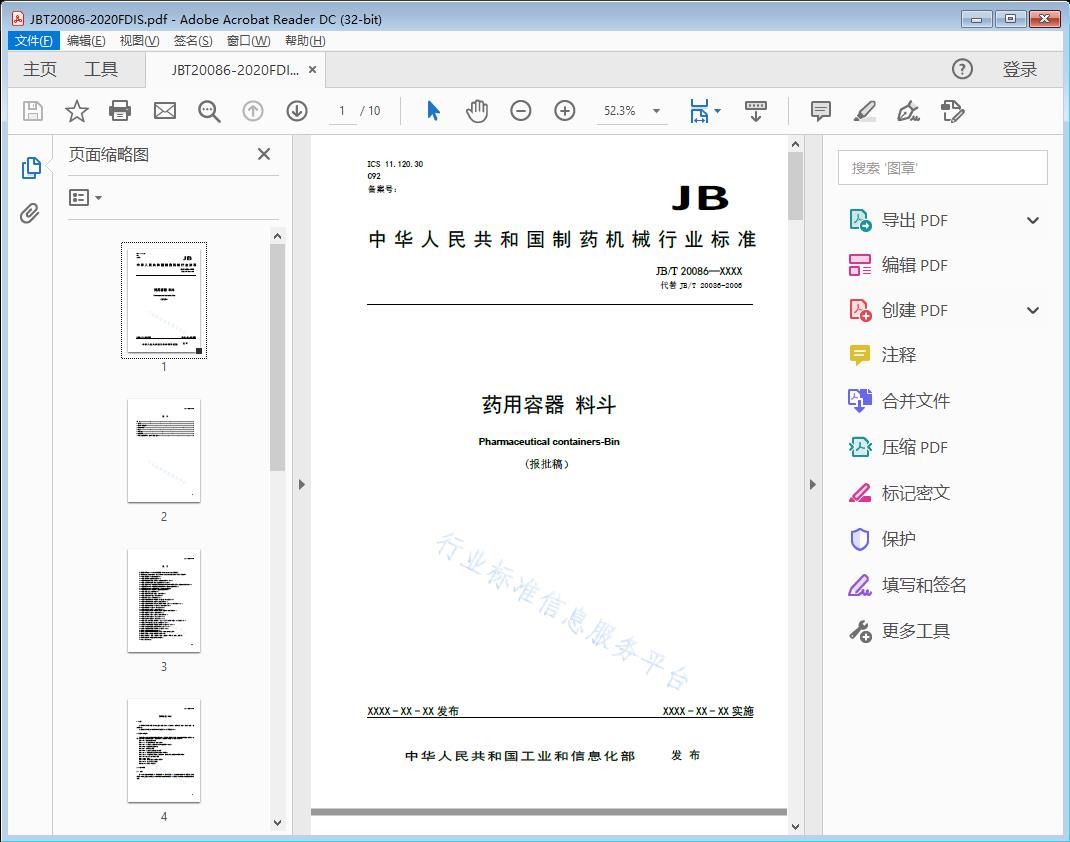Open 更多工具 in the right panel
Image resolution: width=1070 pixels, height=842 pixels.
point(916,631)
